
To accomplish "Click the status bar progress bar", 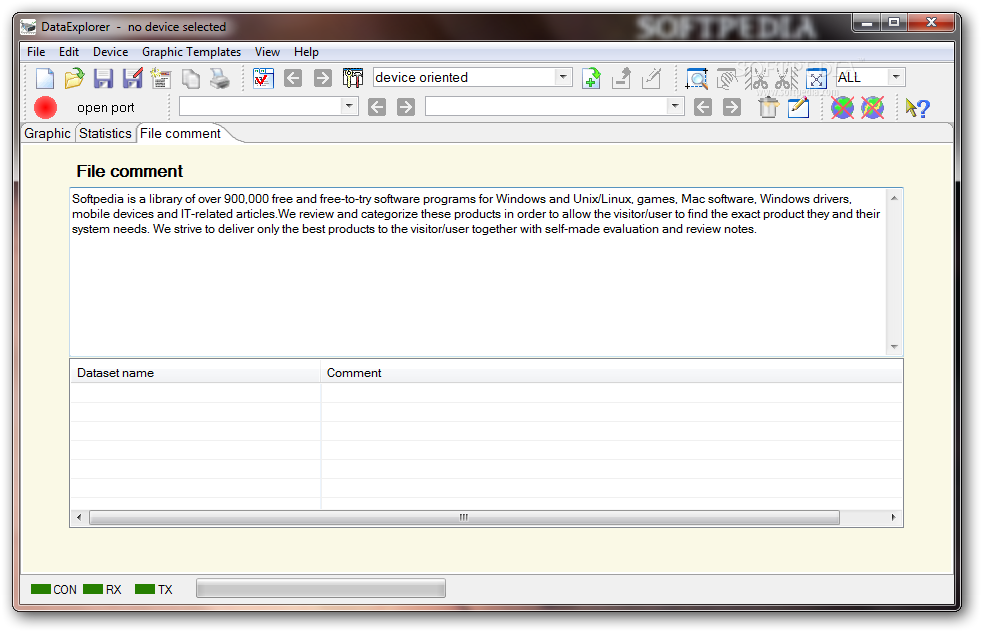I will (321, 588).
